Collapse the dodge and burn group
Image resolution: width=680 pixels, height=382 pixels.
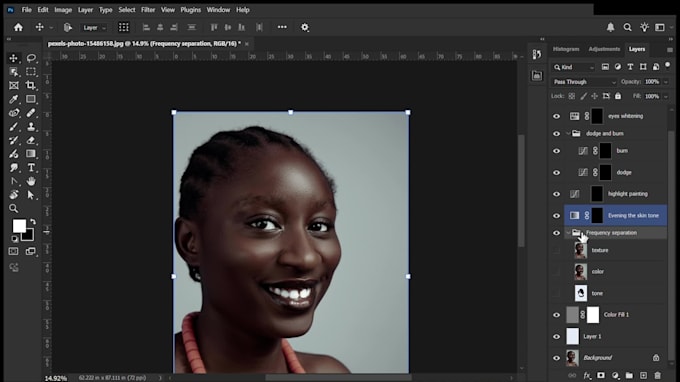coord(568,134)
